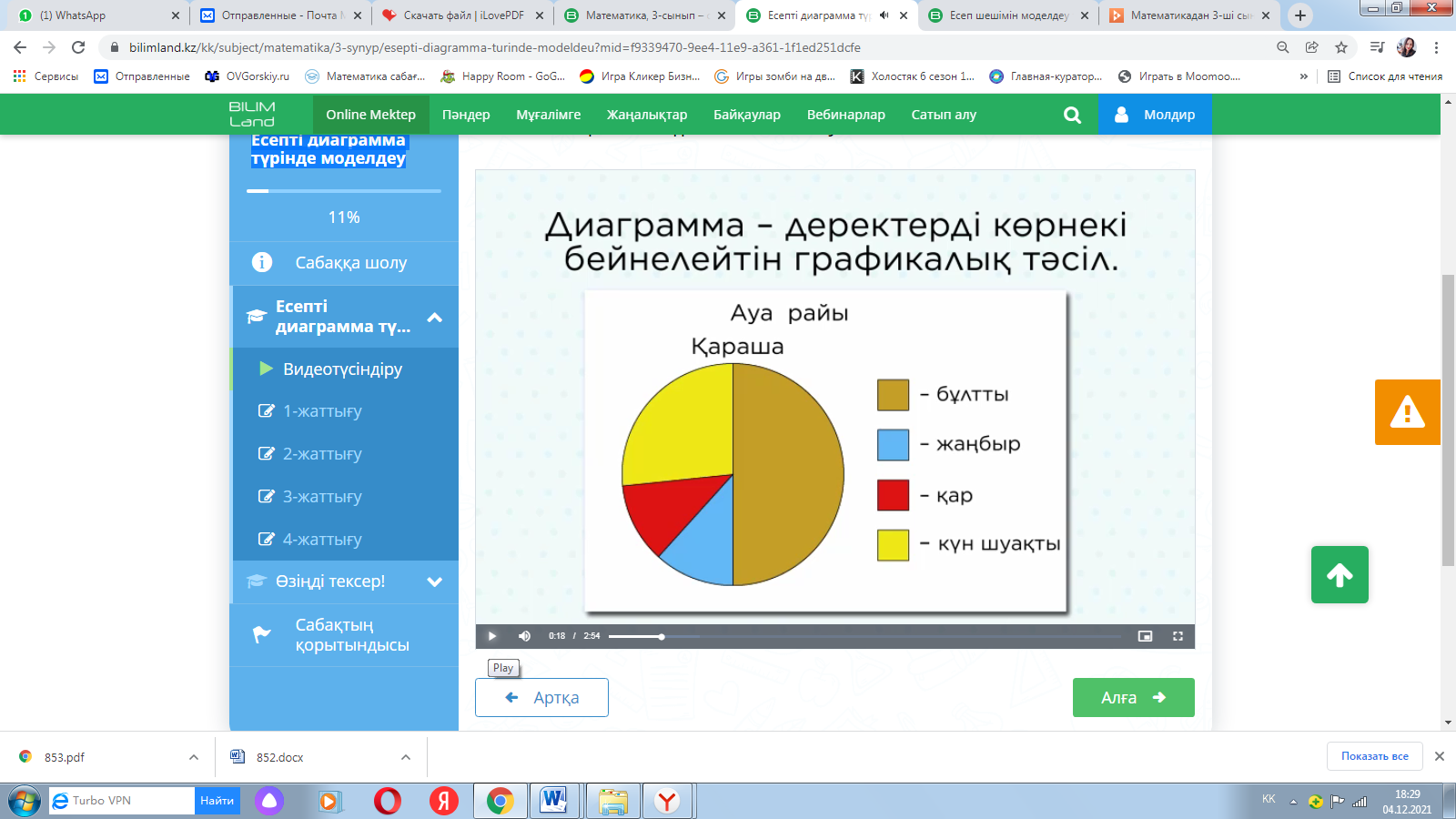Click the Артқа back button
The height and width of the screenshot is (819, 1456).
541,698
